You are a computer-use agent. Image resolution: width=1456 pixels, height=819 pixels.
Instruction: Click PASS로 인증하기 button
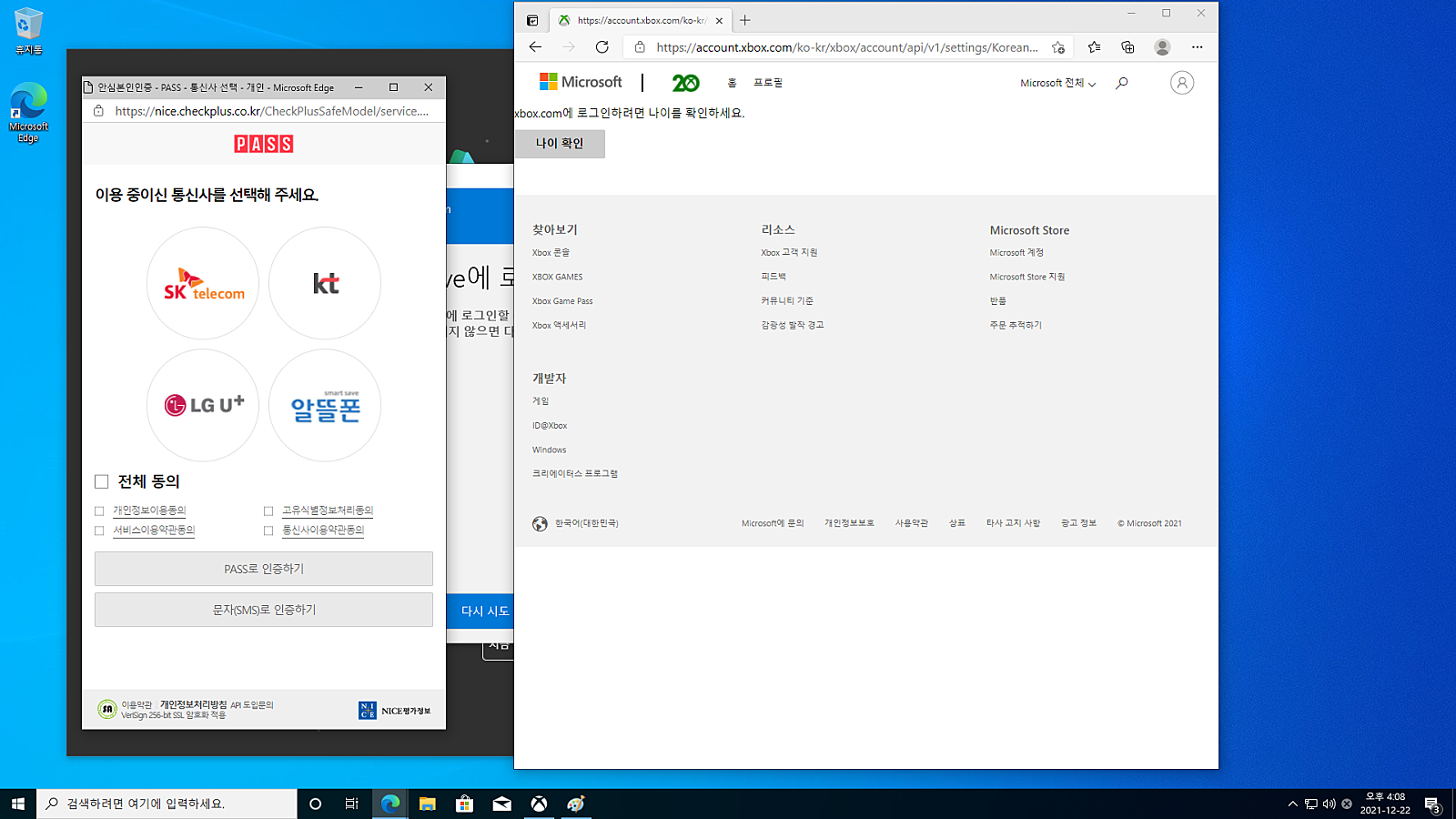coord(264,569)
